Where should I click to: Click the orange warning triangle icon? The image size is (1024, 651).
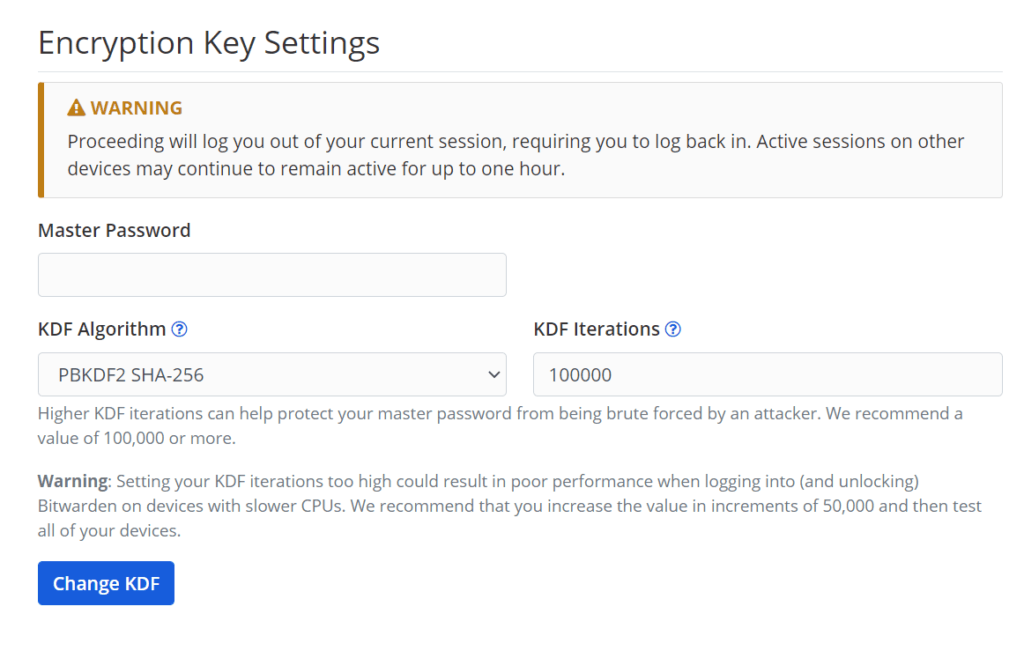(76, 108)
